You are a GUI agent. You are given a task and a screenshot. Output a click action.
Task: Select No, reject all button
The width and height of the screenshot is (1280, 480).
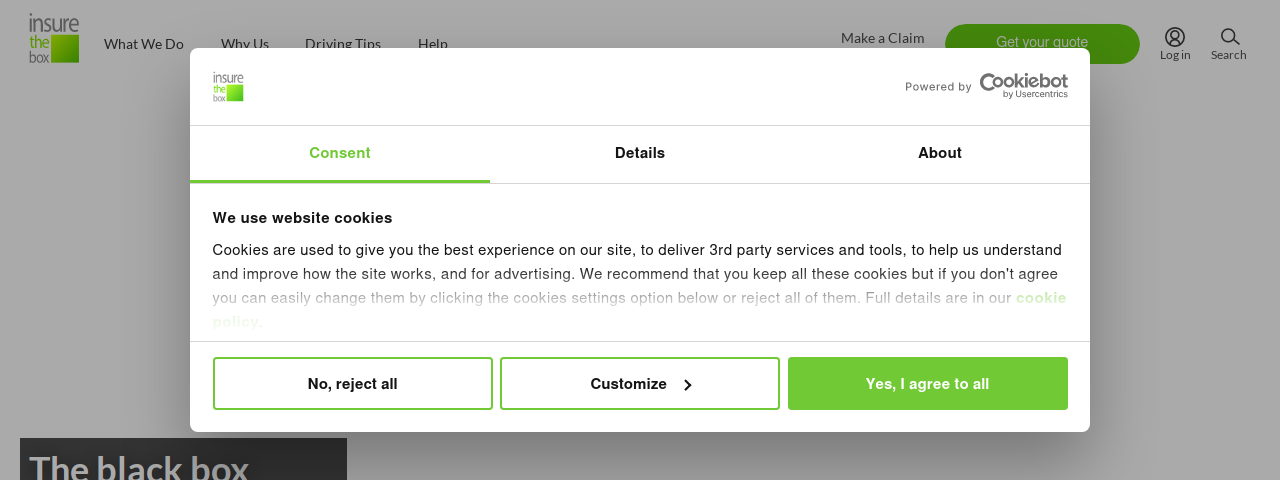(x=353, y=384)
